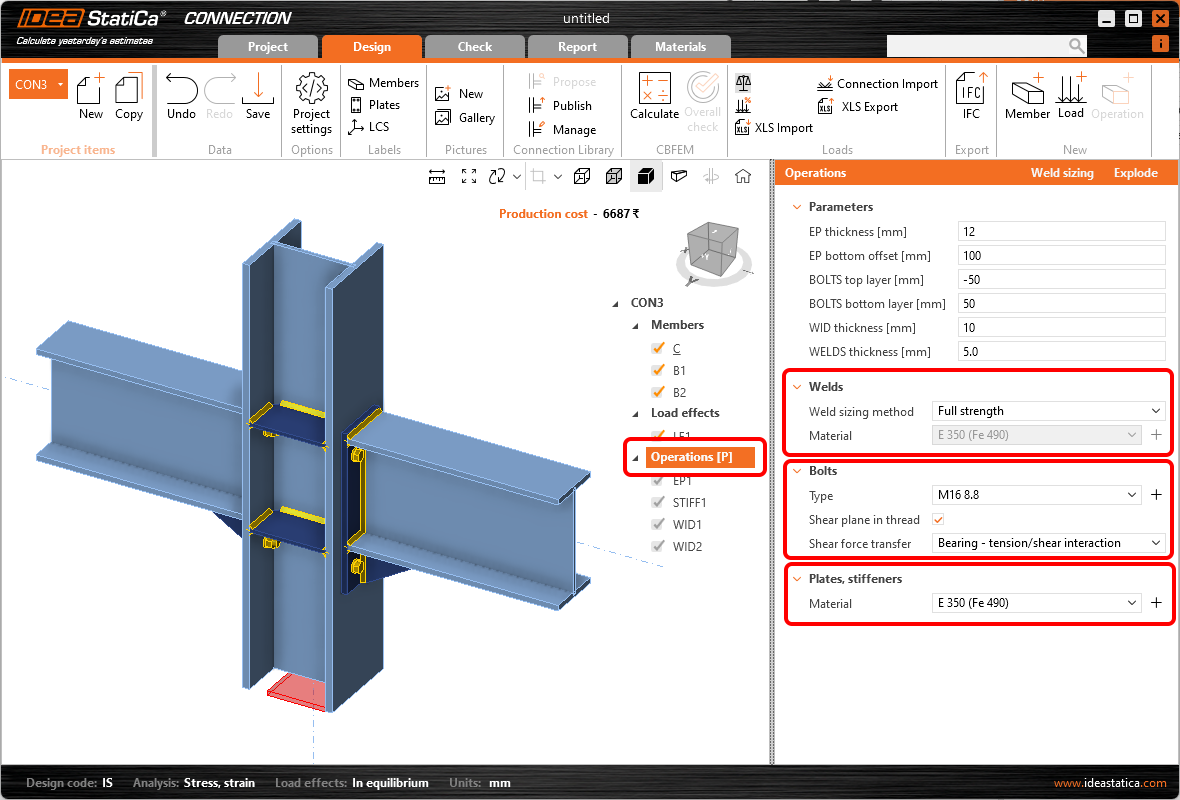This screenshot has width=1180, height=800.
Task: Run analysis with the Calculate icon
Action: coord(654,97)
